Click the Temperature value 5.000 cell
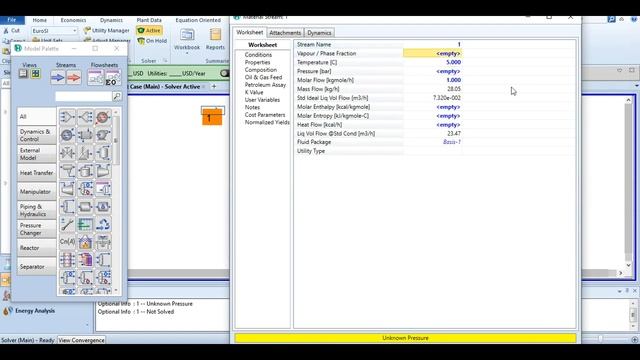 (433, 62)
